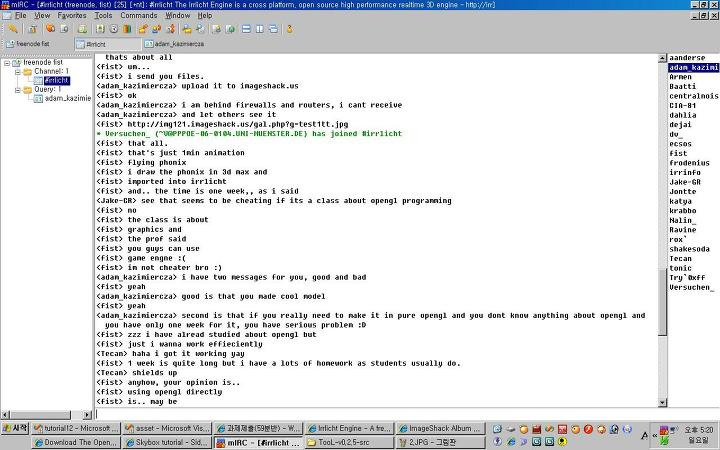Image resolution: width=720 pixels, height=450 pixels.
Task: Tile windows vertically via toolbar icon
Action: point(260,29)
